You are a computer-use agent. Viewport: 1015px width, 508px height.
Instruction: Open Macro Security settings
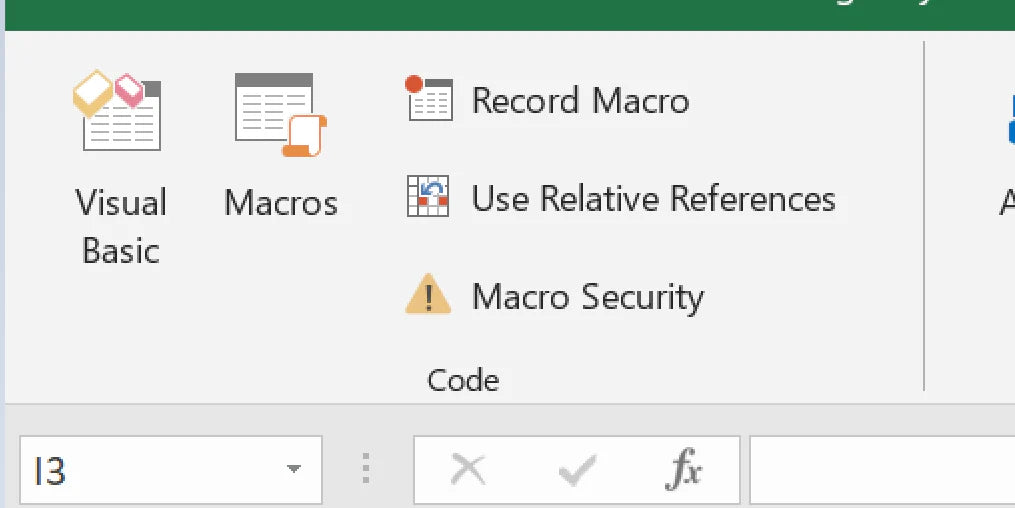click(555, 296)
